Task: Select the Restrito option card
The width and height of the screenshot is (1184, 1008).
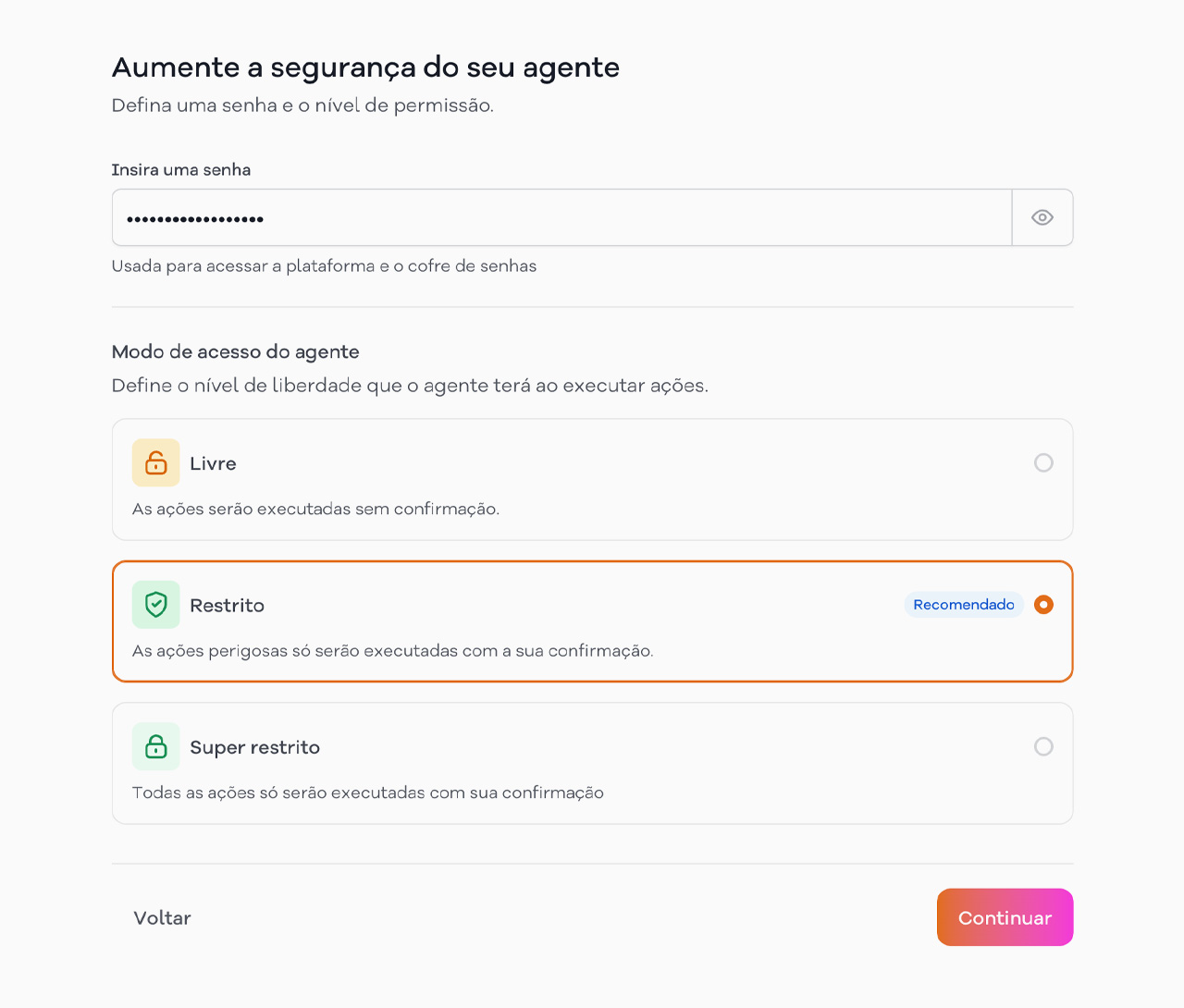Action: (x=592, y=621)
